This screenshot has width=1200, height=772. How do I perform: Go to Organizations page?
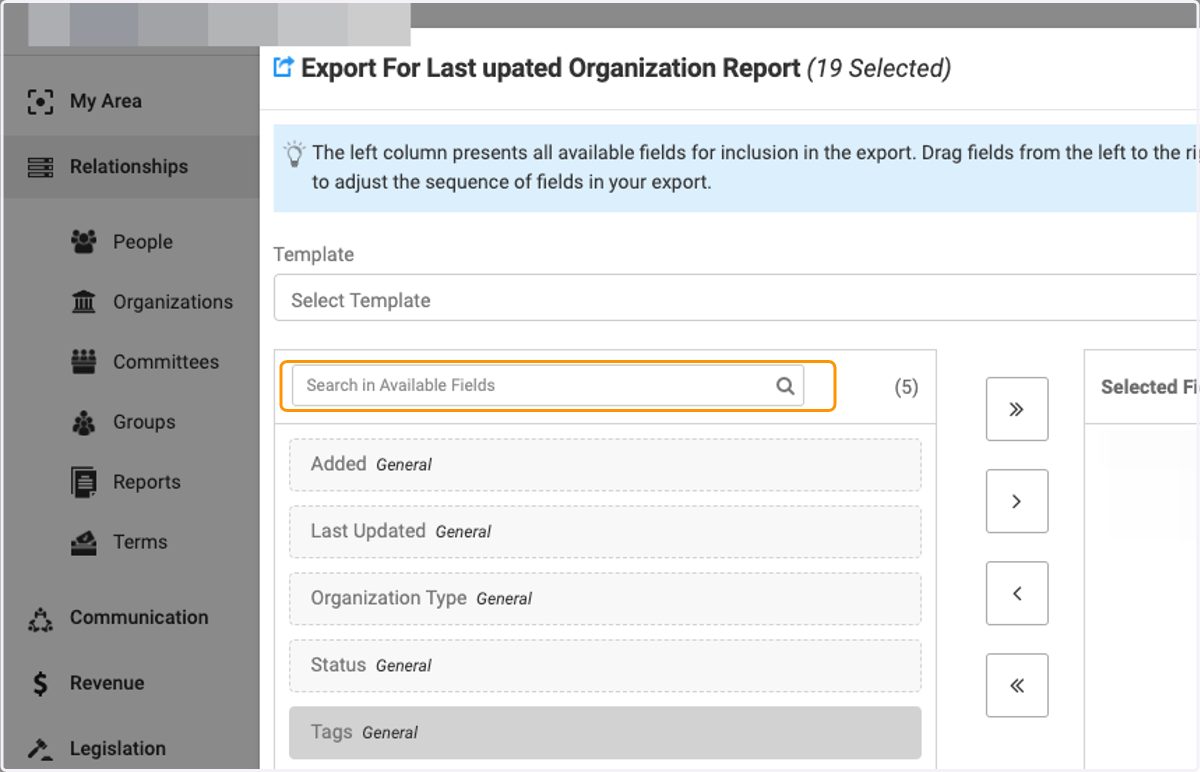172,302
